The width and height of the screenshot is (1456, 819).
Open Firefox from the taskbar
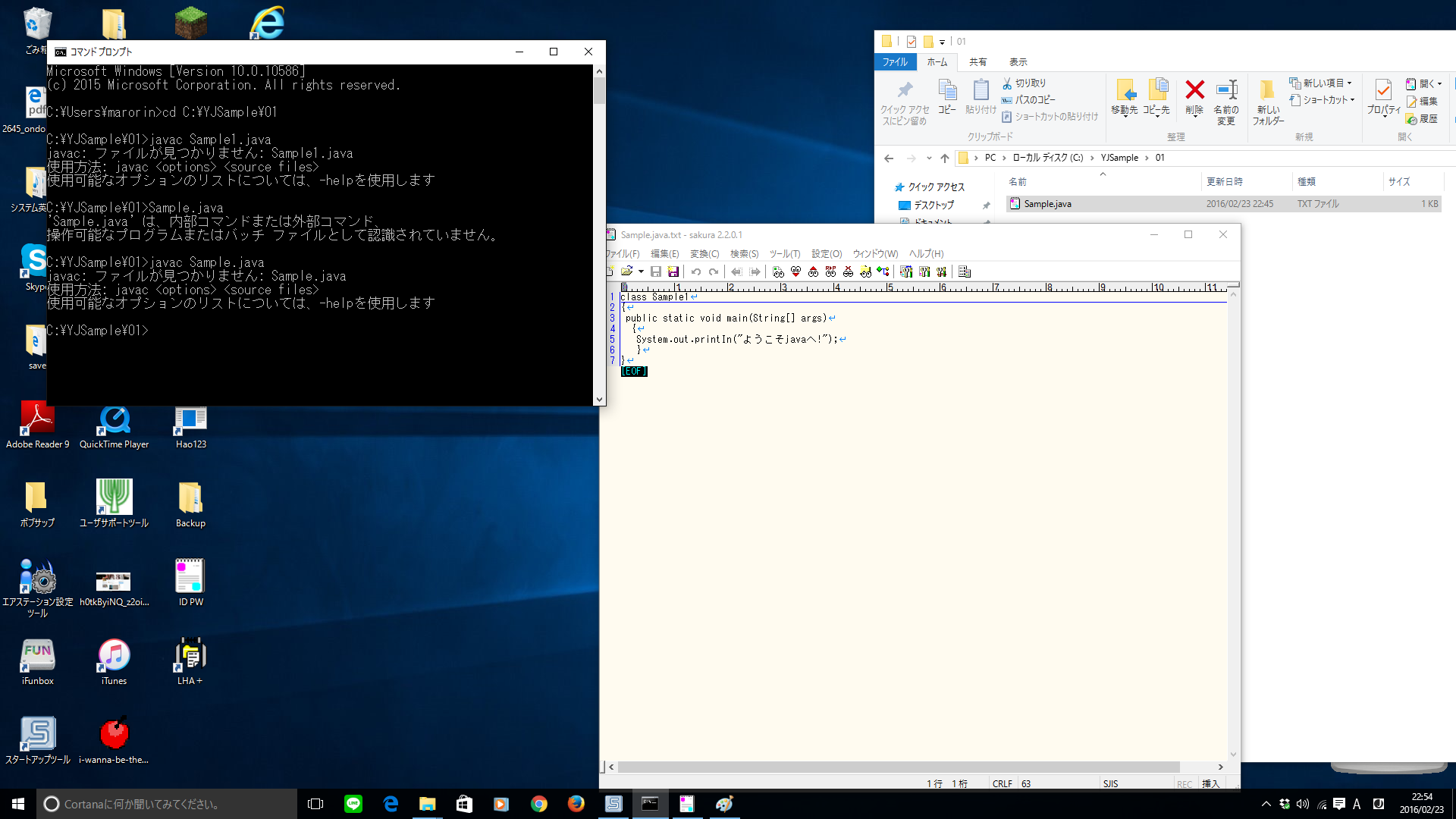576,804
